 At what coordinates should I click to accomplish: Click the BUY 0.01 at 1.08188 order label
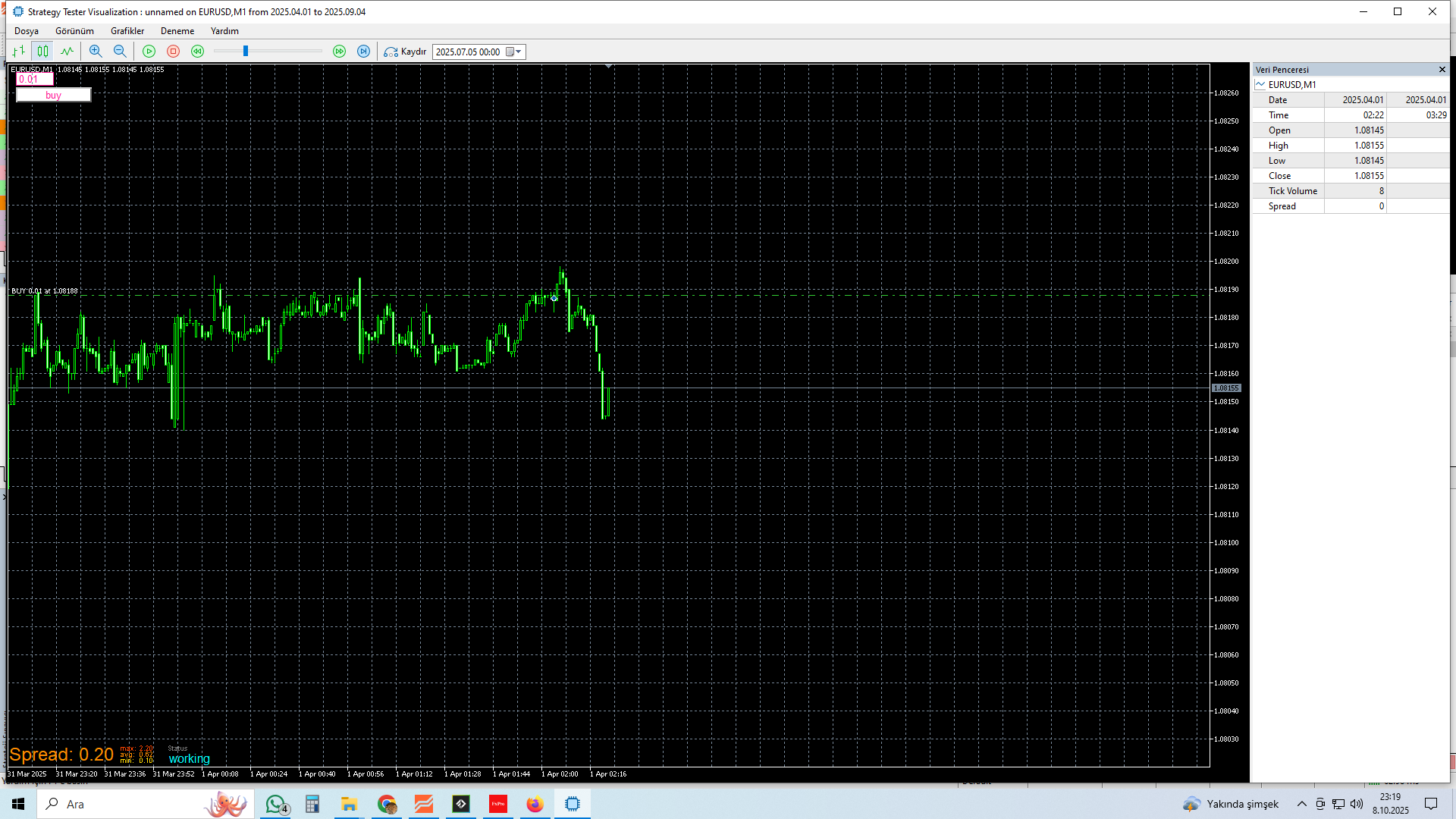click(45, 291)
